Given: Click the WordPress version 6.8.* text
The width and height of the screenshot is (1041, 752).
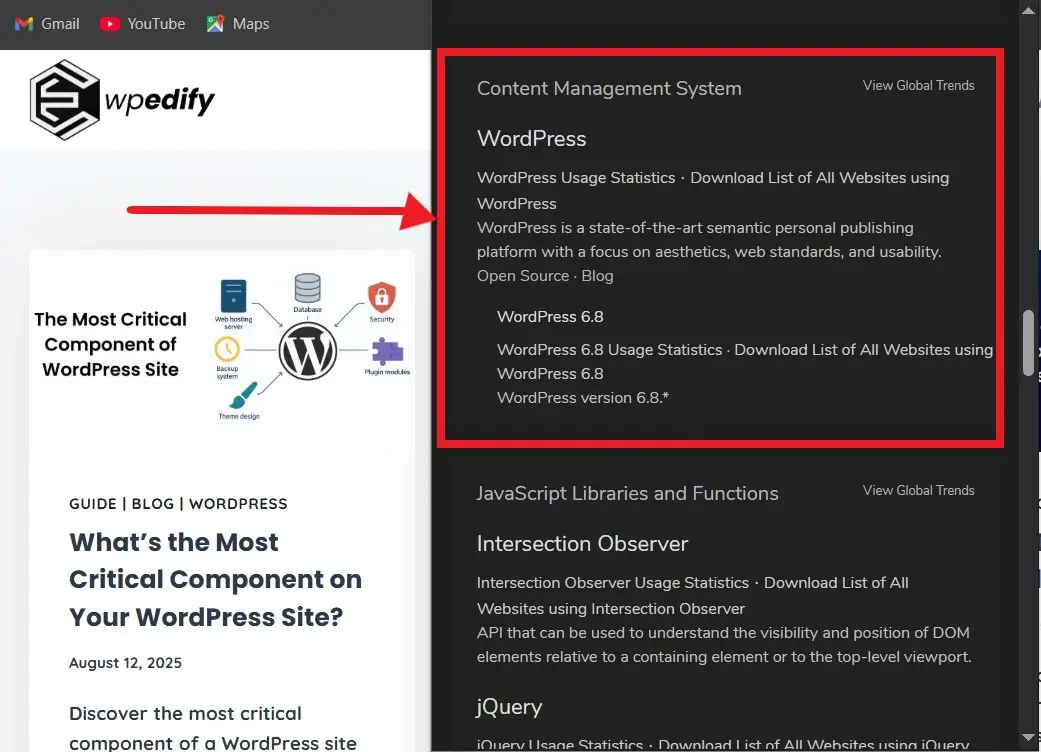Looking at the screenshot, I should click(x=582, y=398).
